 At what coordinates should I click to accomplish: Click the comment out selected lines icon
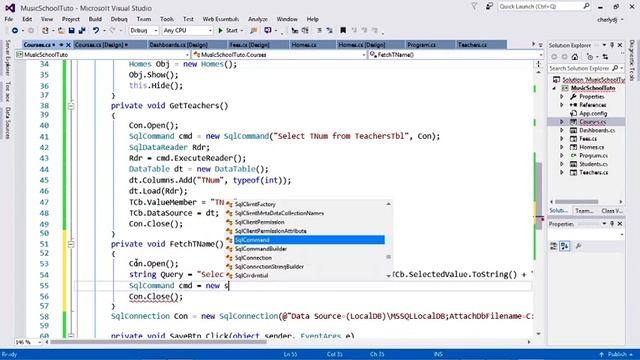pos(319,31)
